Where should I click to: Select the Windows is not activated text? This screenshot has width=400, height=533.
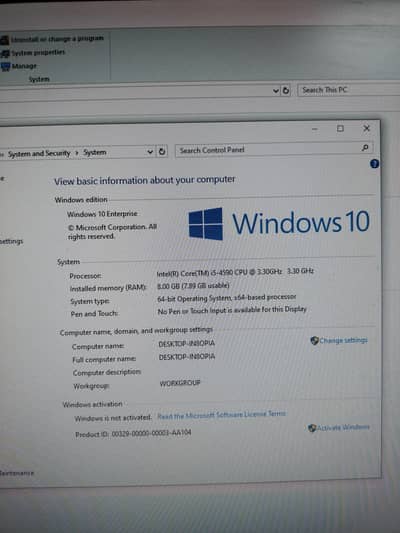[113, 418]
